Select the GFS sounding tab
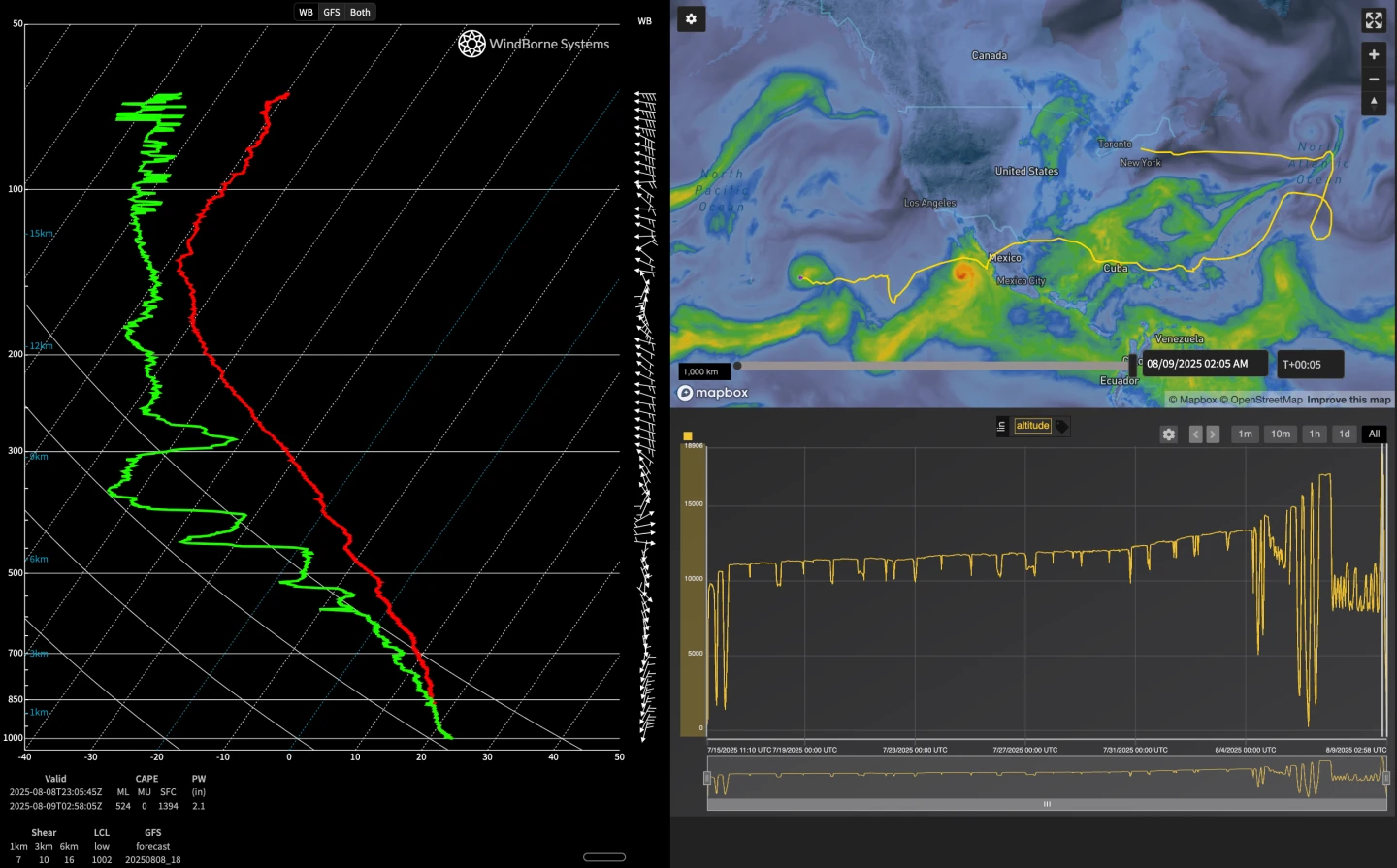Screen dimensions: 1397x868 (332, 12)
